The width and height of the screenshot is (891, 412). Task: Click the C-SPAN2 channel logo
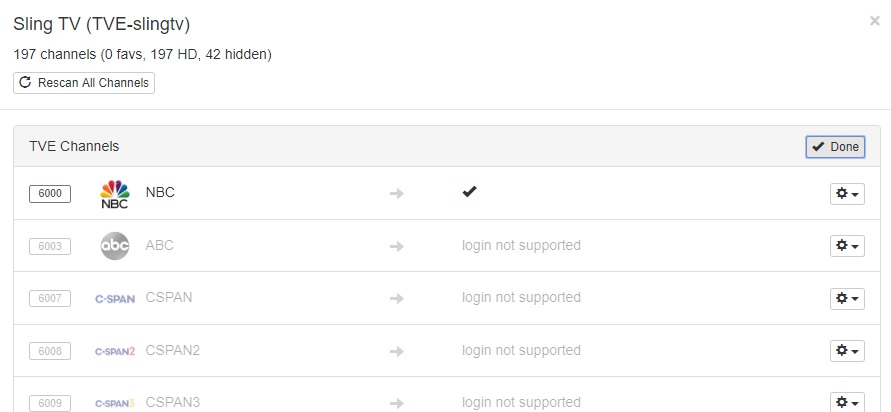[x=115, y=351]
